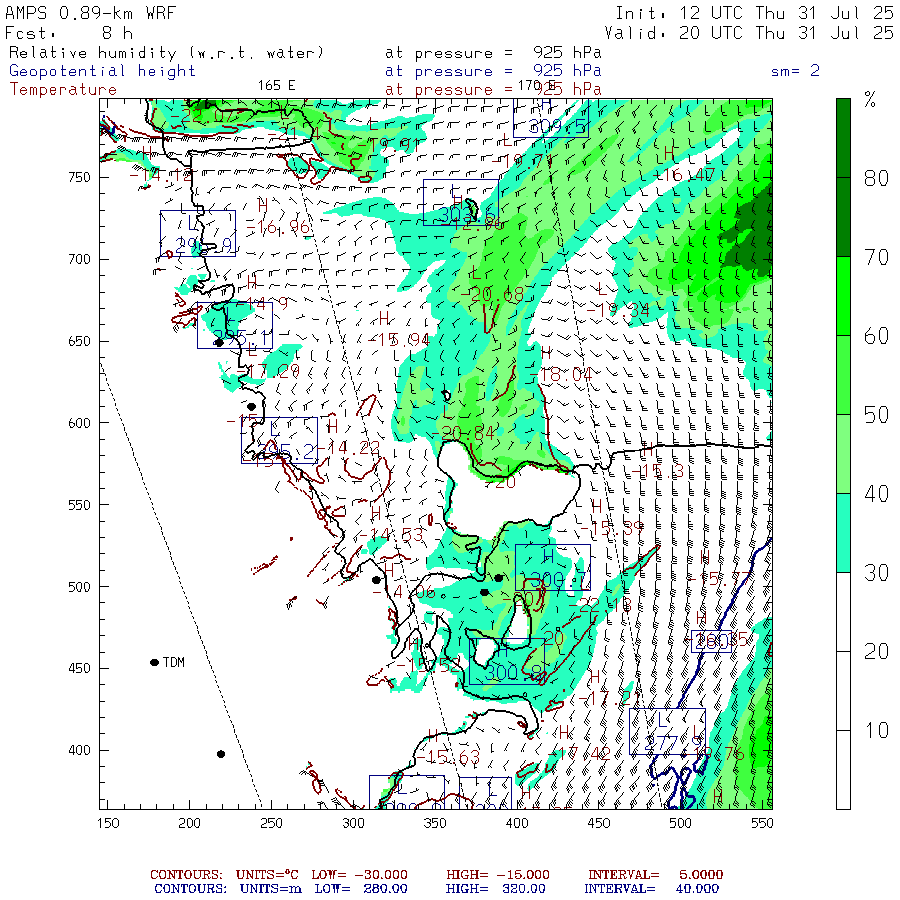Click the blue high box reading 300.8

(x=507, y=661)
